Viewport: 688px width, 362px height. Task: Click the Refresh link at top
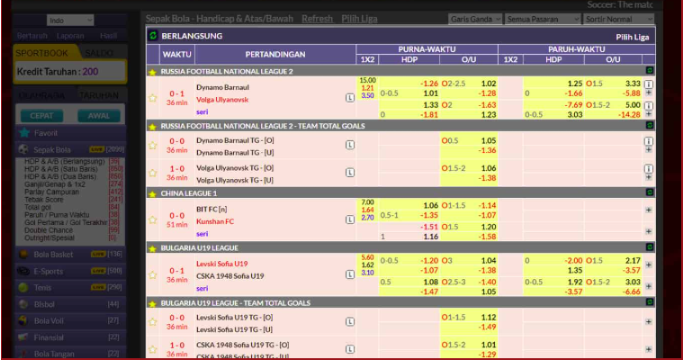coord(317,18)
